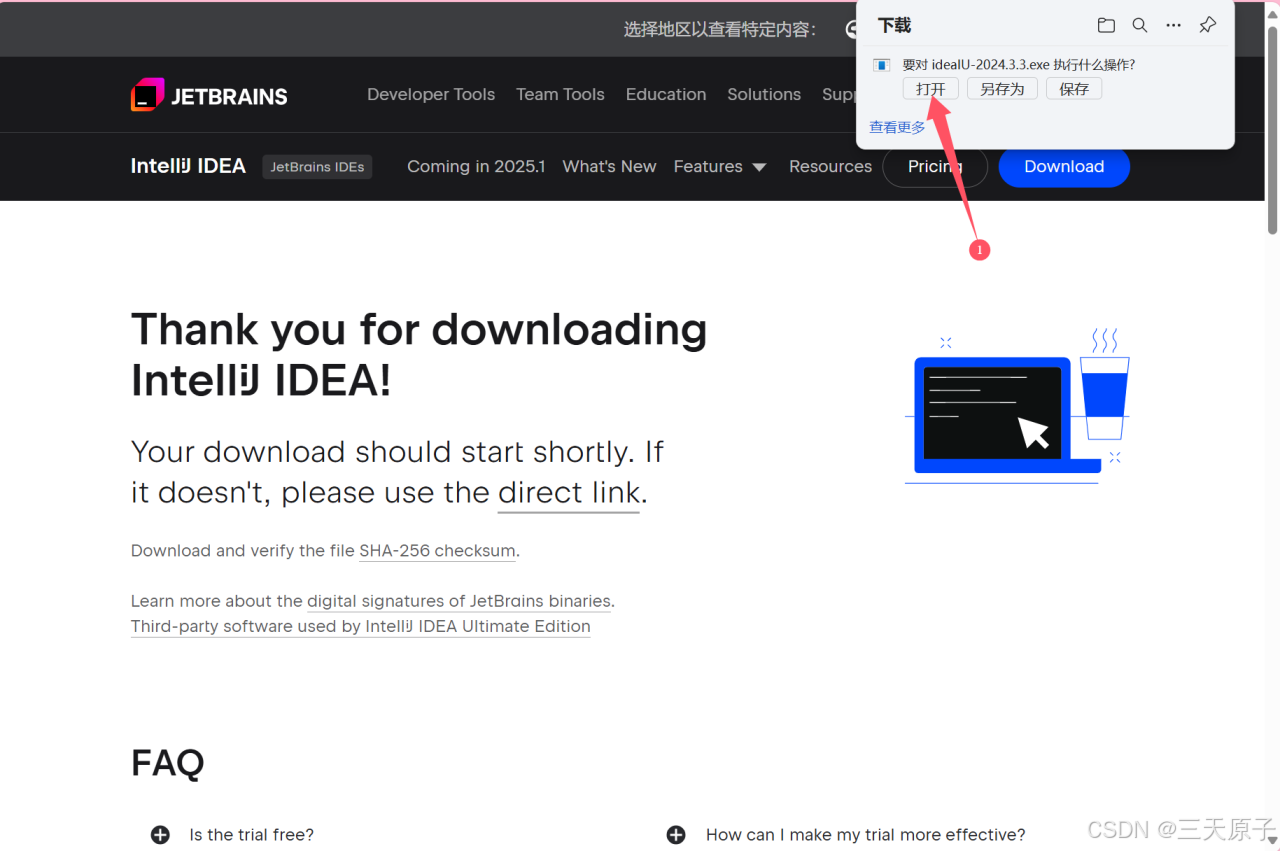Viewport: 1280px width, 851px height.
Task: Open the Features dropdown arrow
Action: pos(759,167)
